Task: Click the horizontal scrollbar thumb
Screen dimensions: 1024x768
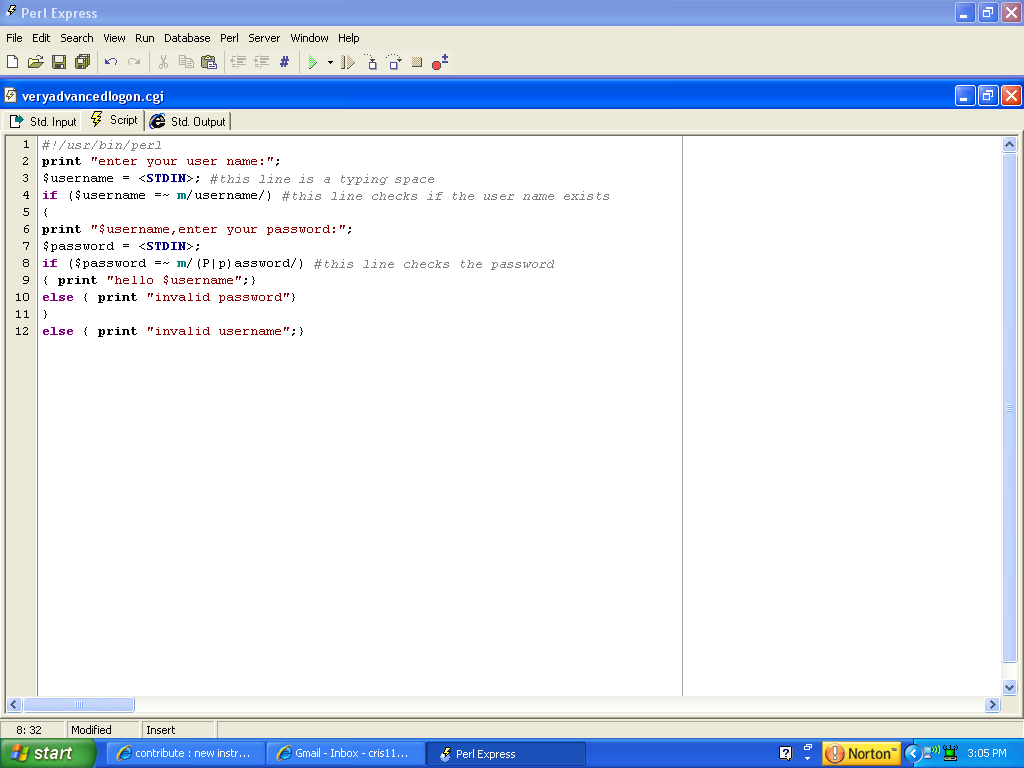Action: click(78, 704)
